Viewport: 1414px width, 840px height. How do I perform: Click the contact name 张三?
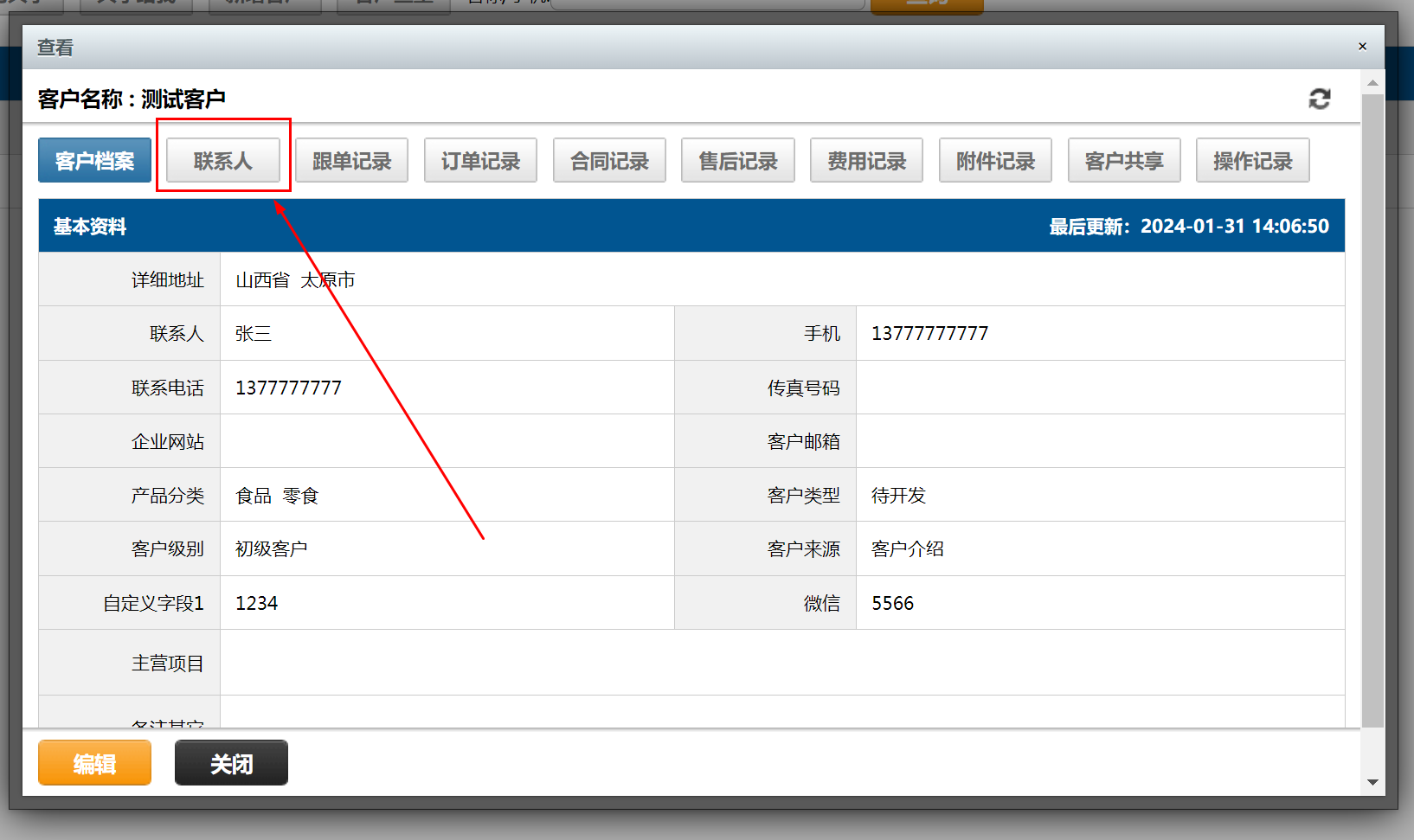pos(254,334)
